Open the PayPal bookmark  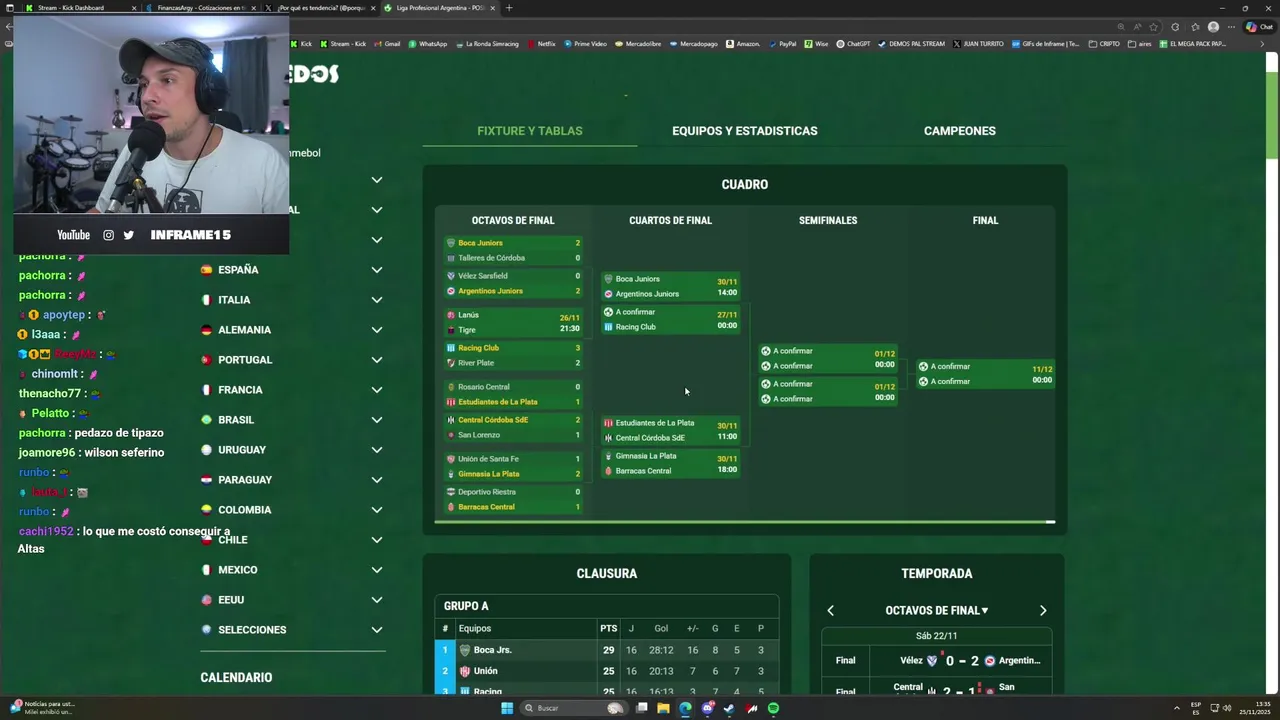click(x=782, y=44)
